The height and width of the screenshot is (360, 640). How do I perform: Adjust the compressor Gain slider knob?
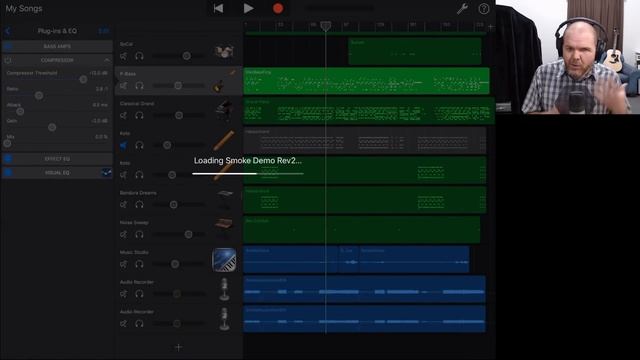52,127
